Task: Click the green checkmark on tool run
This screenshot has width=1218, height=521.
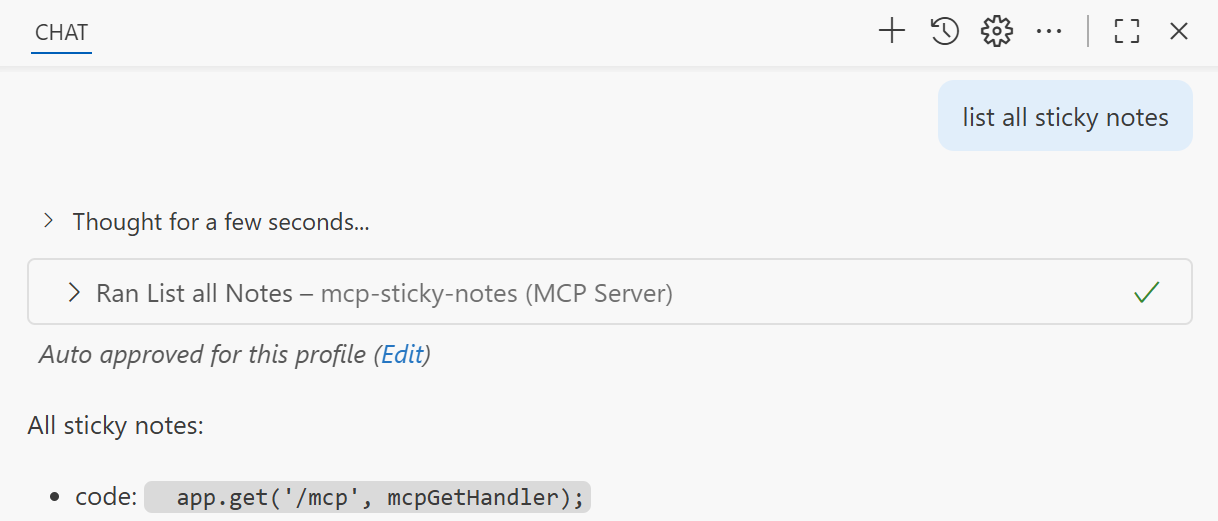Action: (x=1146, y=293)
